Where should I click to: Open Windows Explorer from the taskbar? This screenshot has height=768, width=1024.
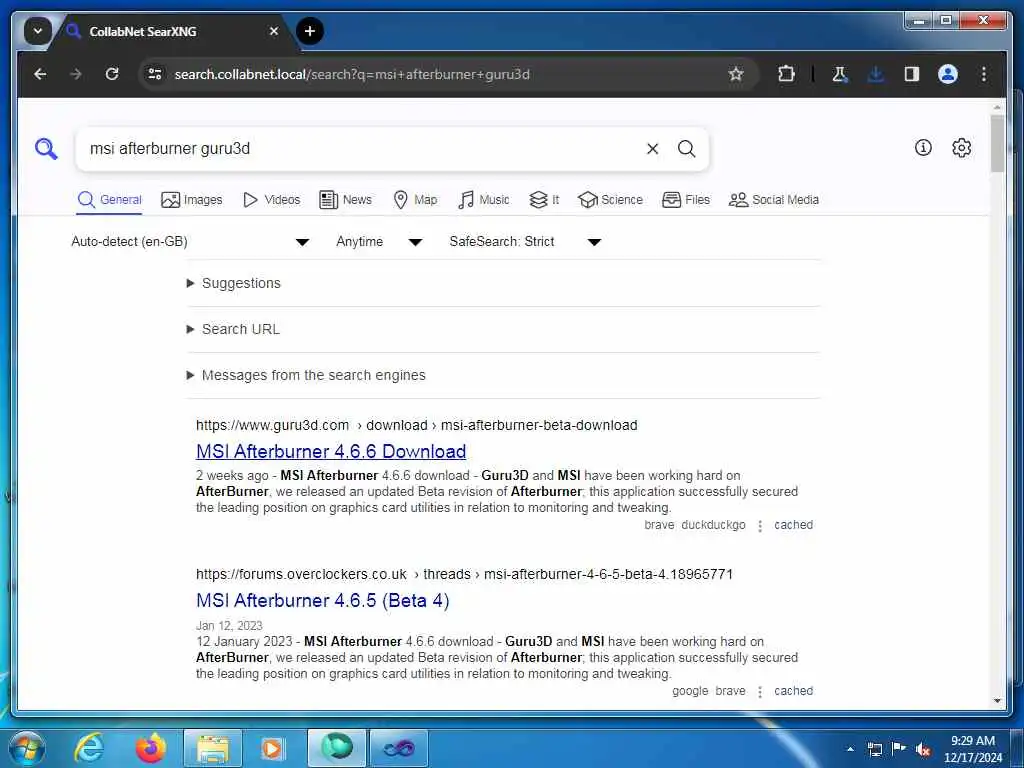point(213,748)
